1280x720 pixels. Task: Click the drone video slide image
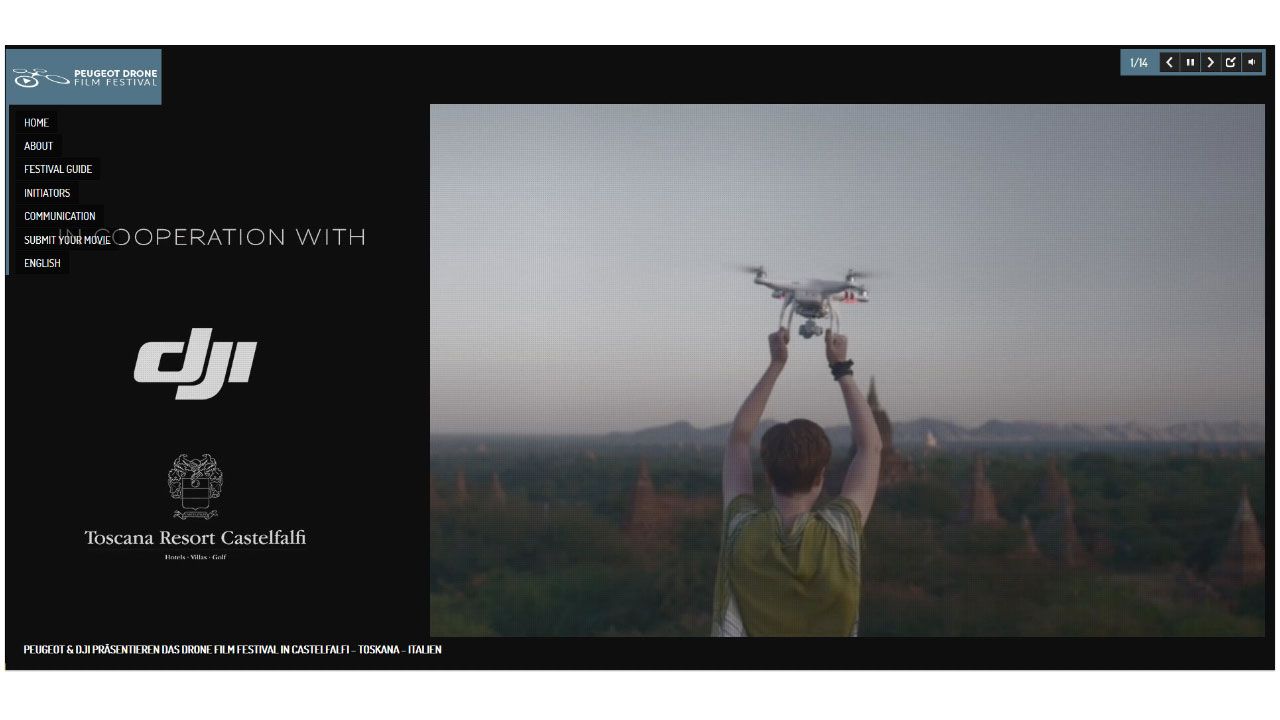click(847, 370)
